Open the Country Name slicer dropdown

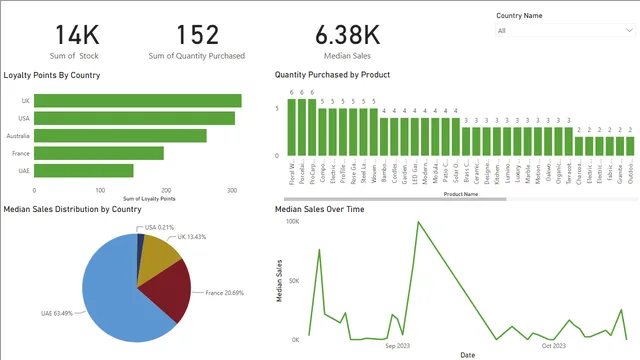565,31
